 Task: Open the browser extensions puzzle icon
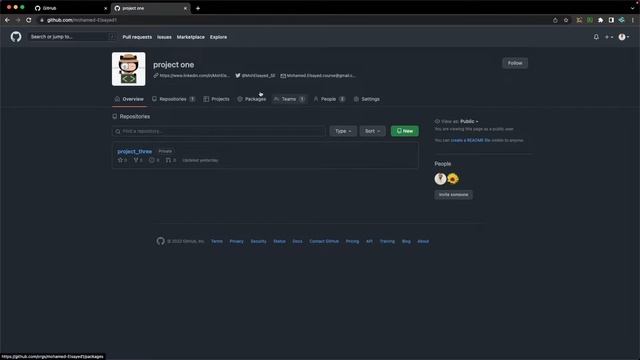[600, 20]
